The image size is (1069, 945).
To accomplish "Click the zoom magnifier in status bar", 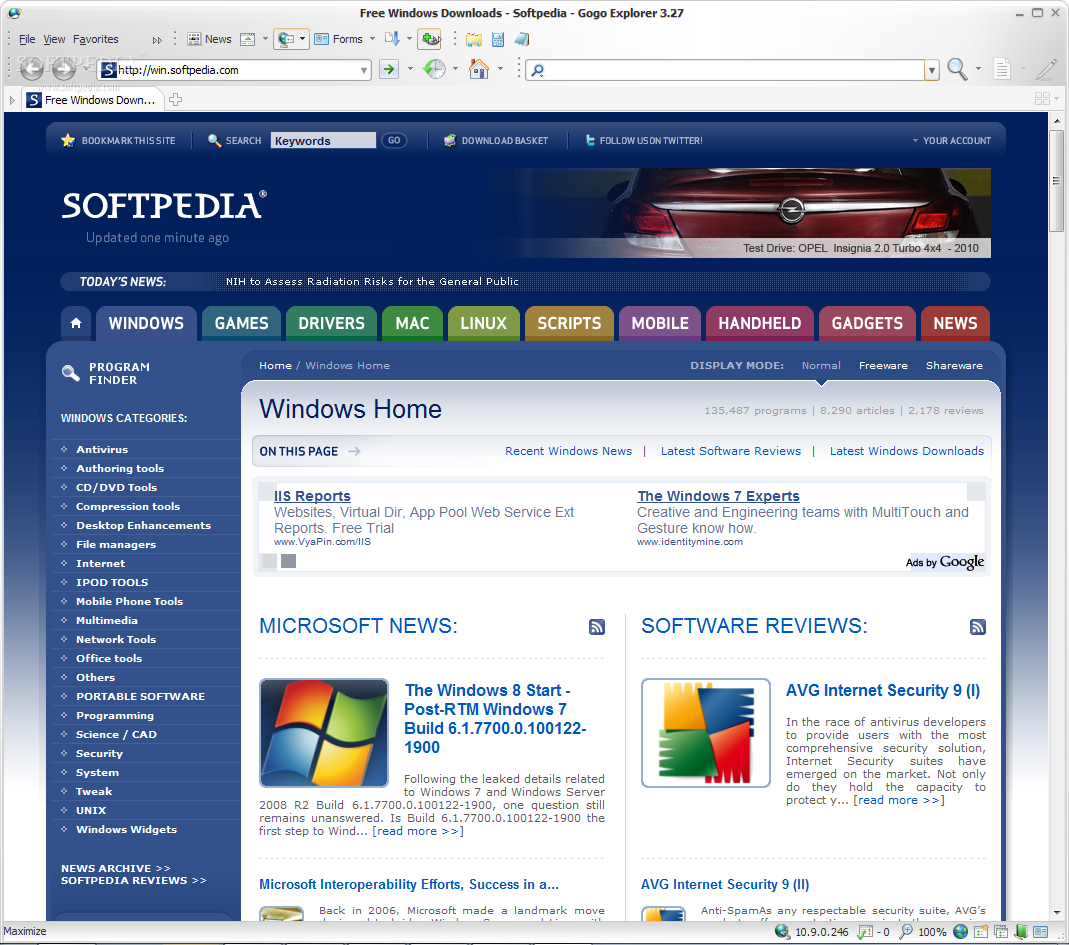I will pyautogui.click(x=906, y=931).
